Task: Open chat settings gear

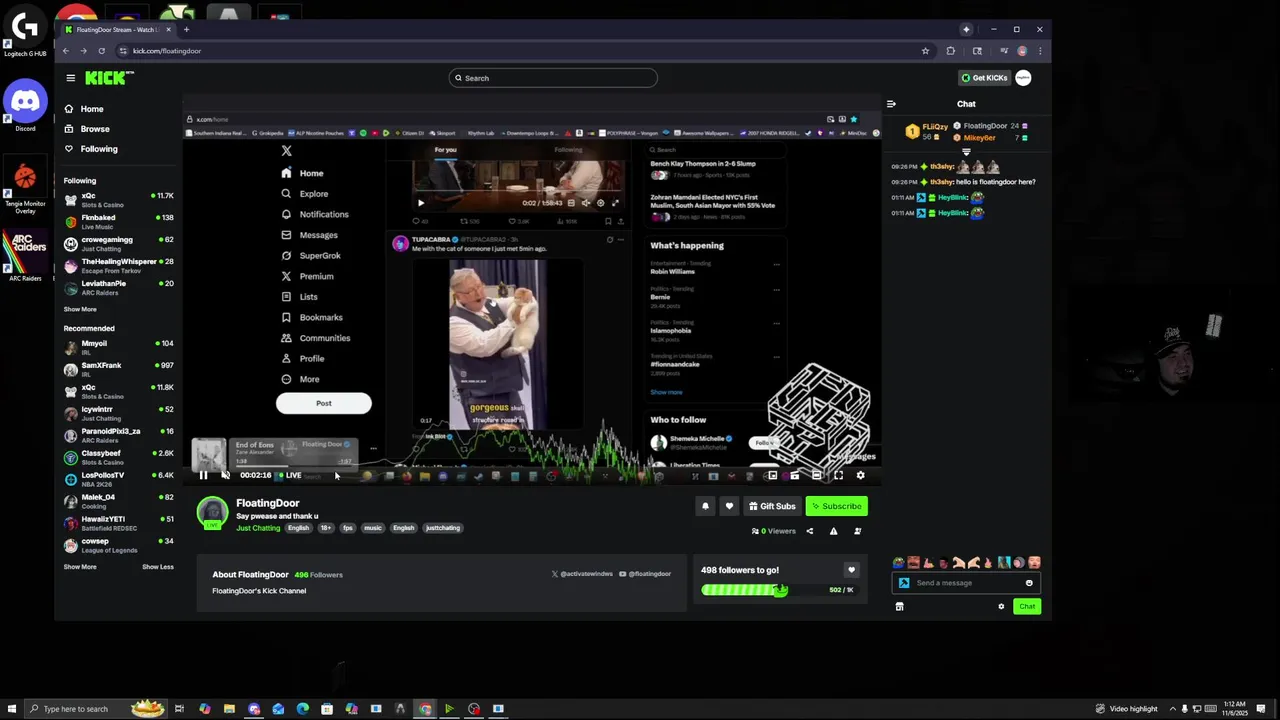Action: click(x=1001, y=606)
